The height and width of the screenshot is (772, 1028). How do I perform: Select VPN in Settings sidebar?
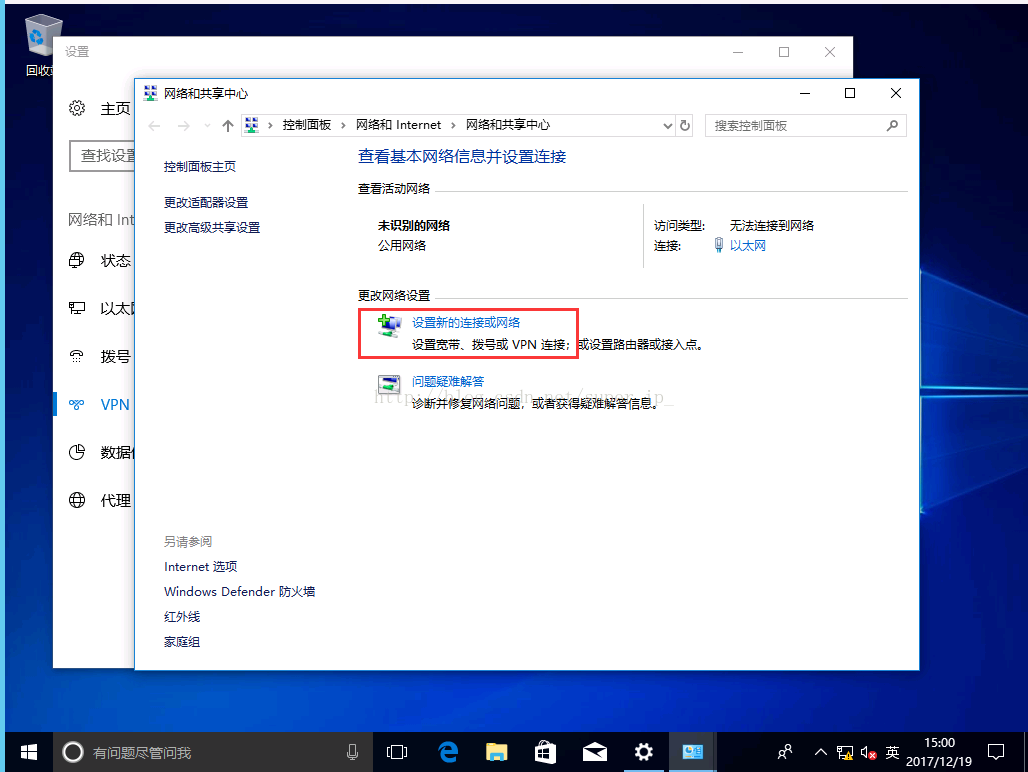[x=115, y=405]
